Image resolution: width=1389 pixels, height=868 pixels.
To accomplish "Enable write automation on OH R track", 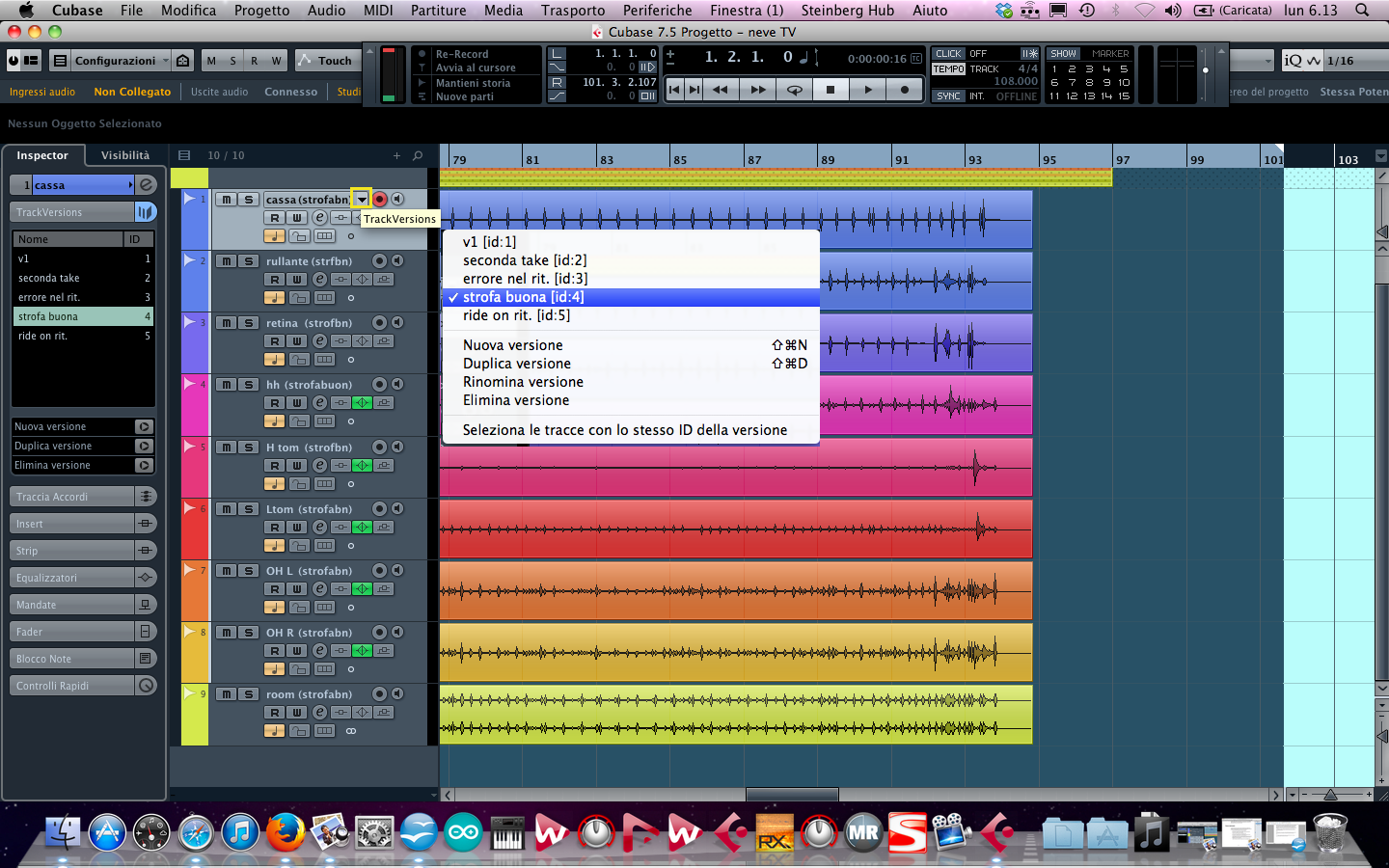I will point(297,651).
